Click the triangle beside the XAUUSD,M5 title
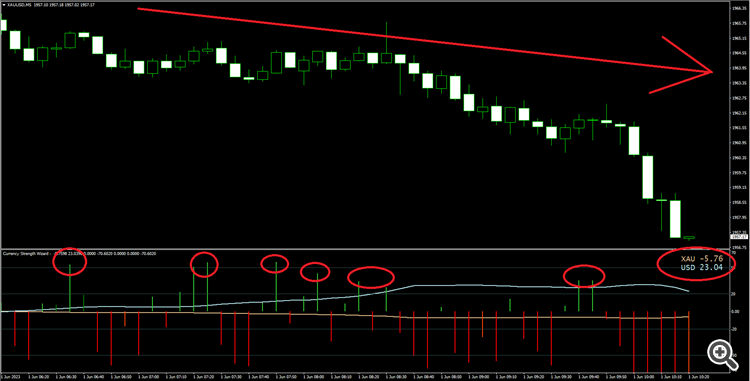This screenshot has width=750, height=381. [4, 4]
